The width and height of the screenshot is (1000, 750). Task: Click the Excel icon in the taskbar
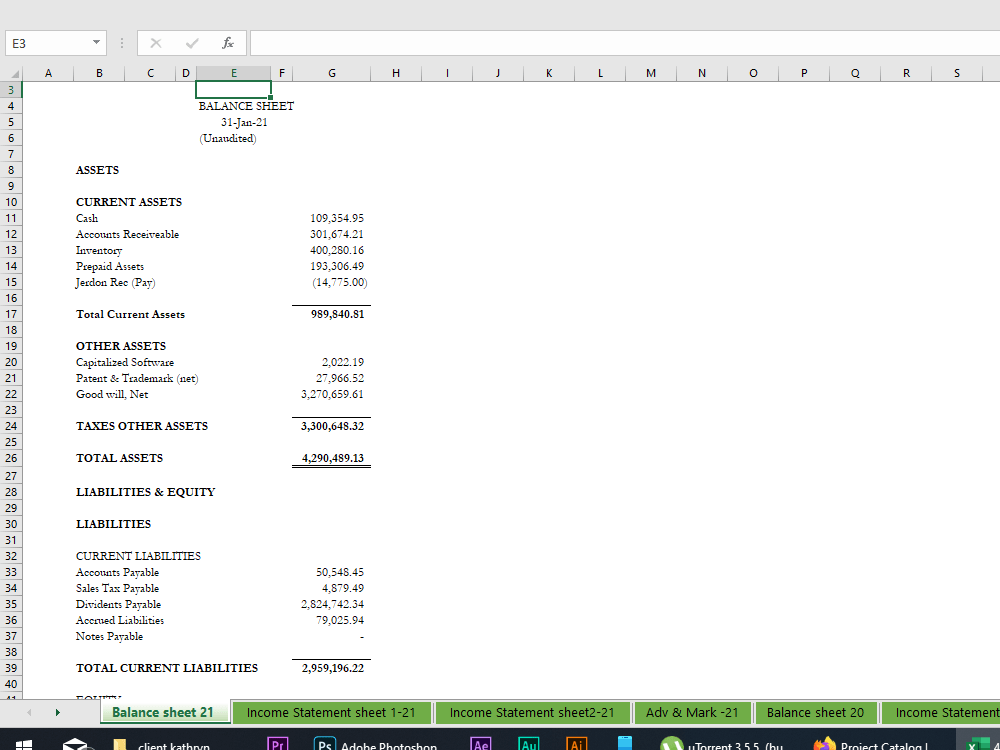(x=979, y=744)
